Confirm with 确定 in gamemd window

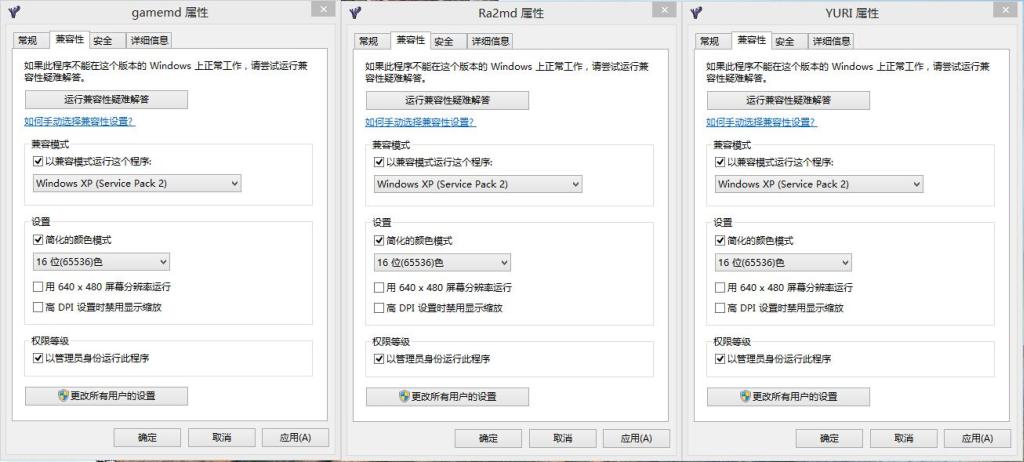[147, 437]
